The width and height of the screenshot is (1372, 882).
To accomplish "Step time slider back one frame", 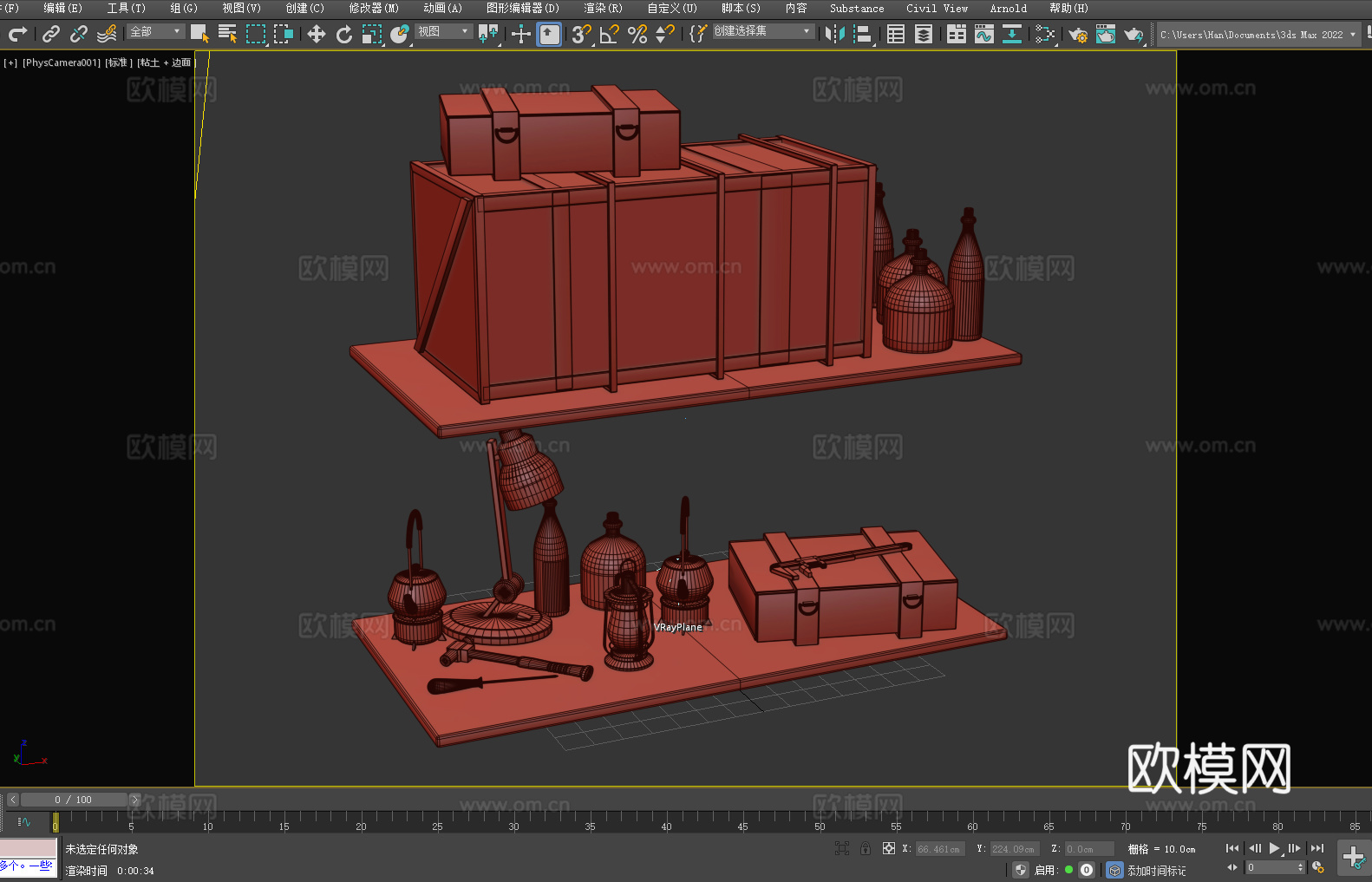I will [12, 800].
